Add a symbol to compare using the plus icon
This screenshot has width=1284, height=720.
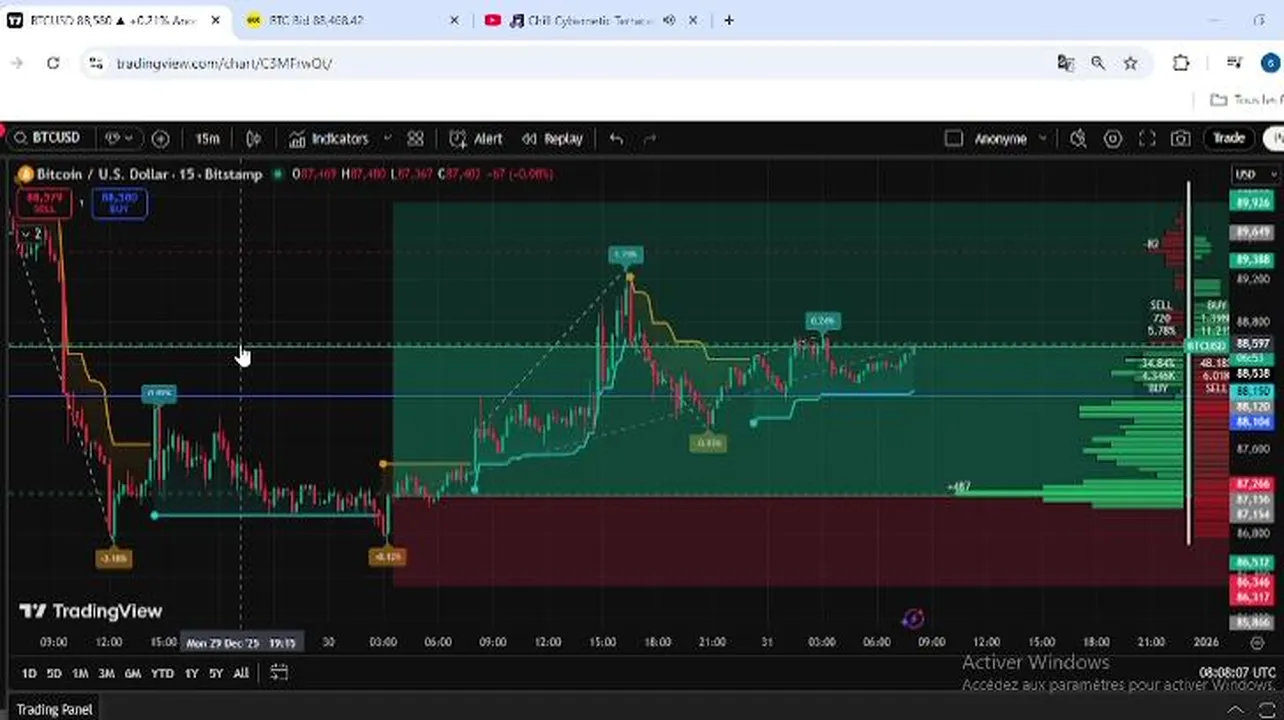click(x=160, y=139)
